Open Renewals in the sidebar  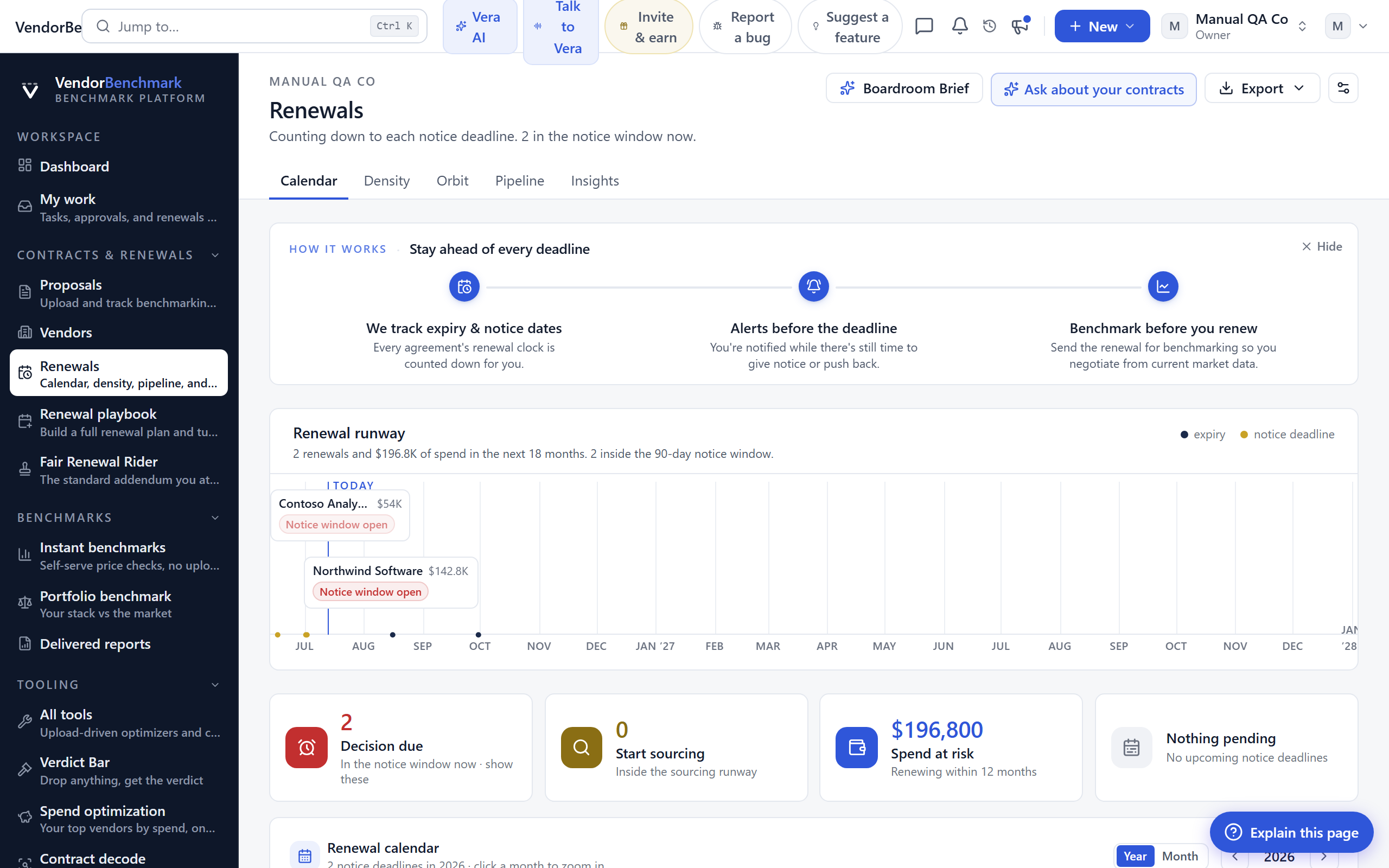click(119, 373)
